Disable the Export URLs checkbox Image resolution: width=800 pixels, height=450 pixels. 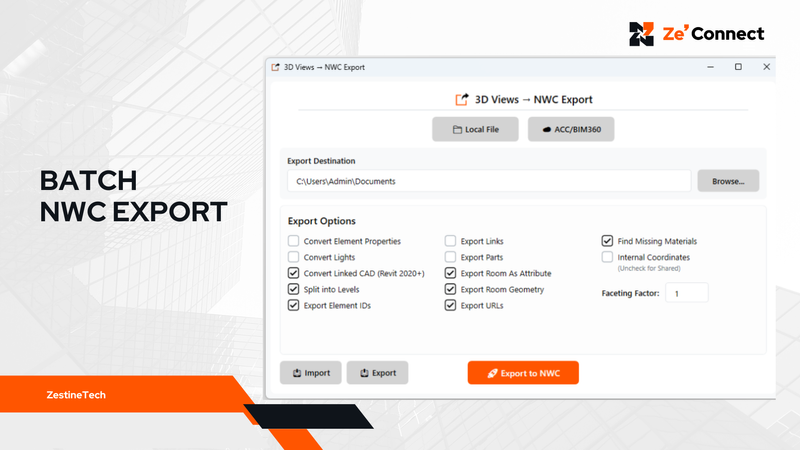click(450, 305)
